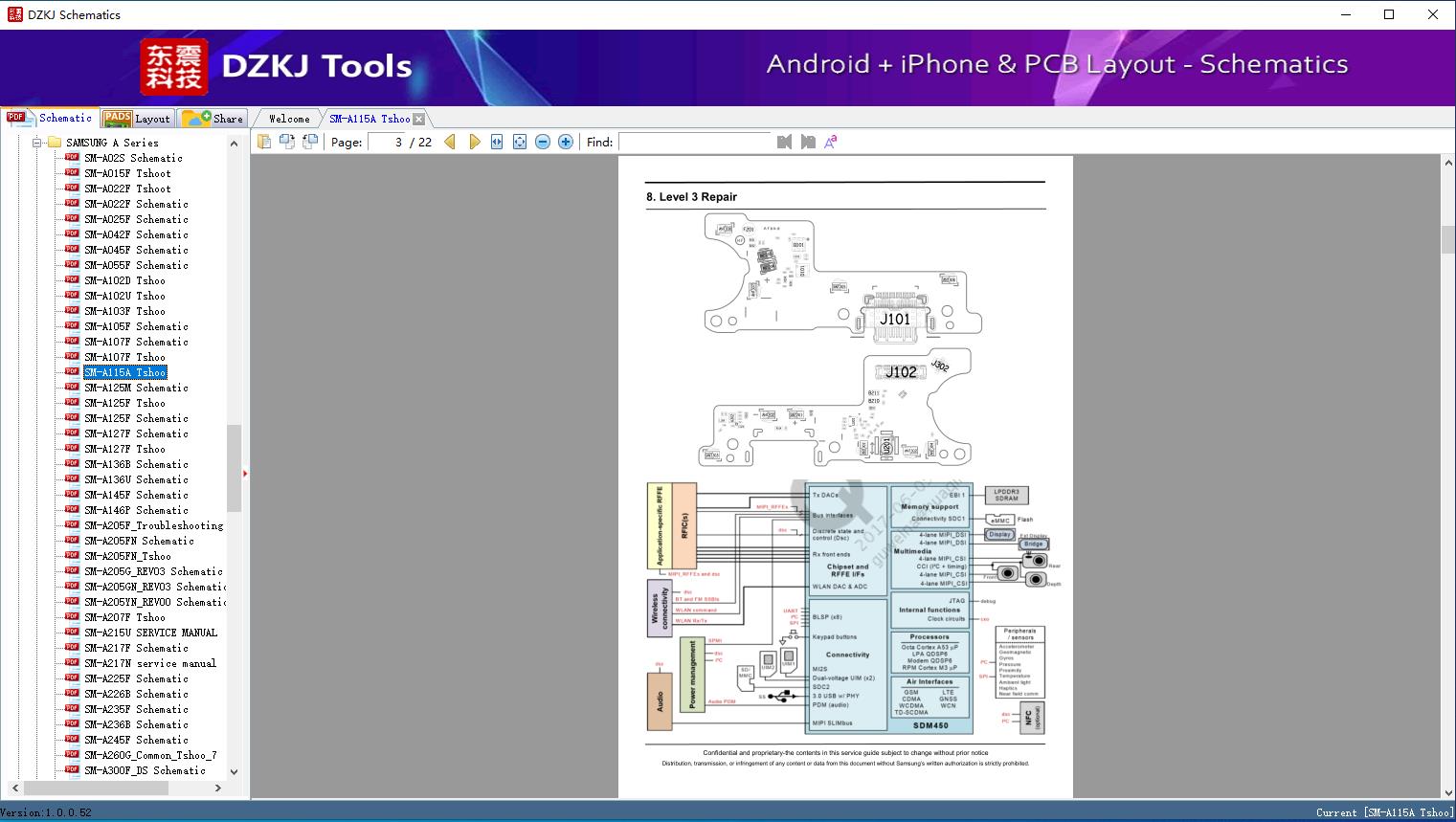This screenshot has width=1456, height=822.
Task: Click the find previous icon
Action: click(x=785, y=142)
